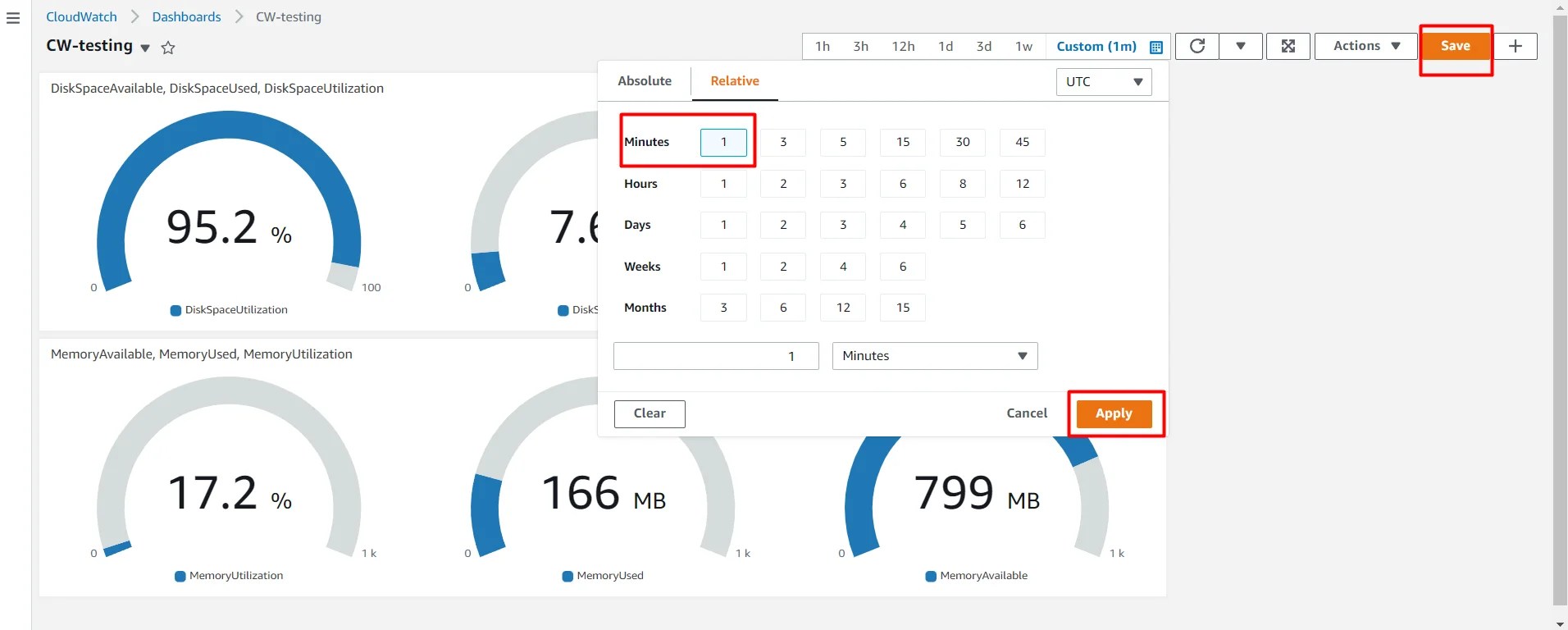Select 1h time range
Image resolution: width=1568 pixels, height=630 pixels.
click(823, 47)
